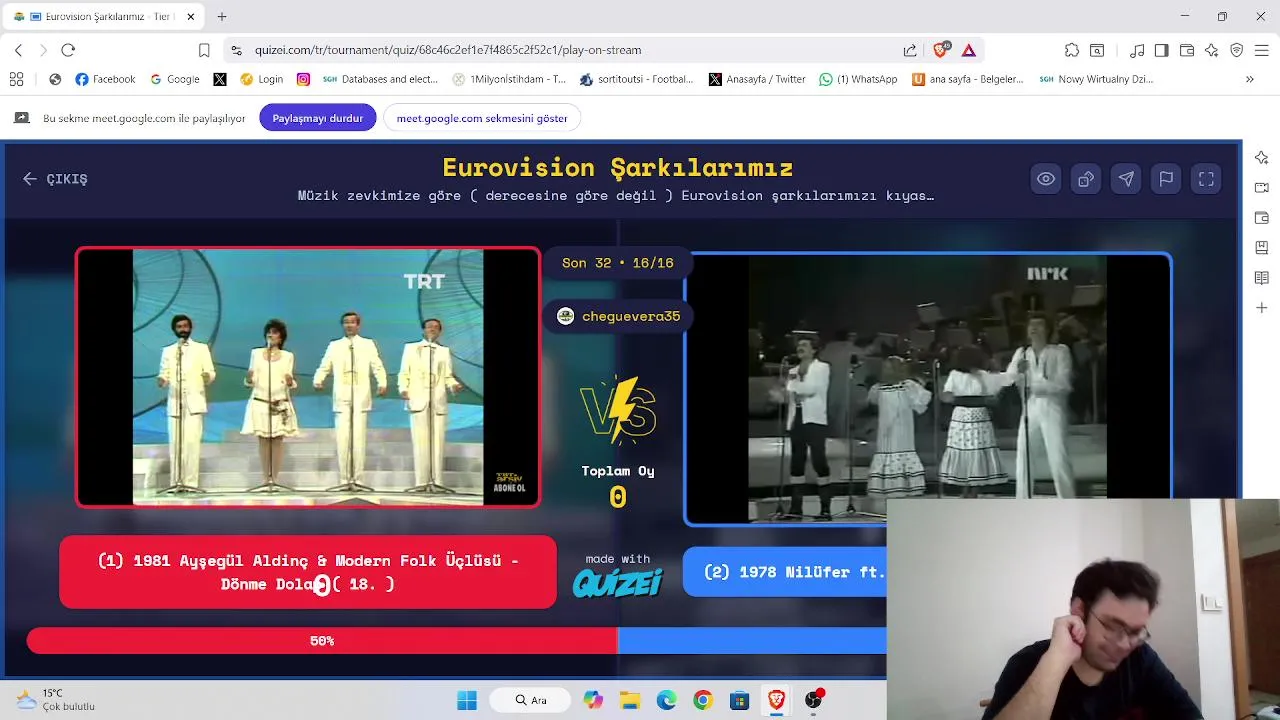The image size is (1280, 720).
Task: Click the ÇIKIŞ exit back arrow
Action: pyautogui.click(x=55, y=179)
